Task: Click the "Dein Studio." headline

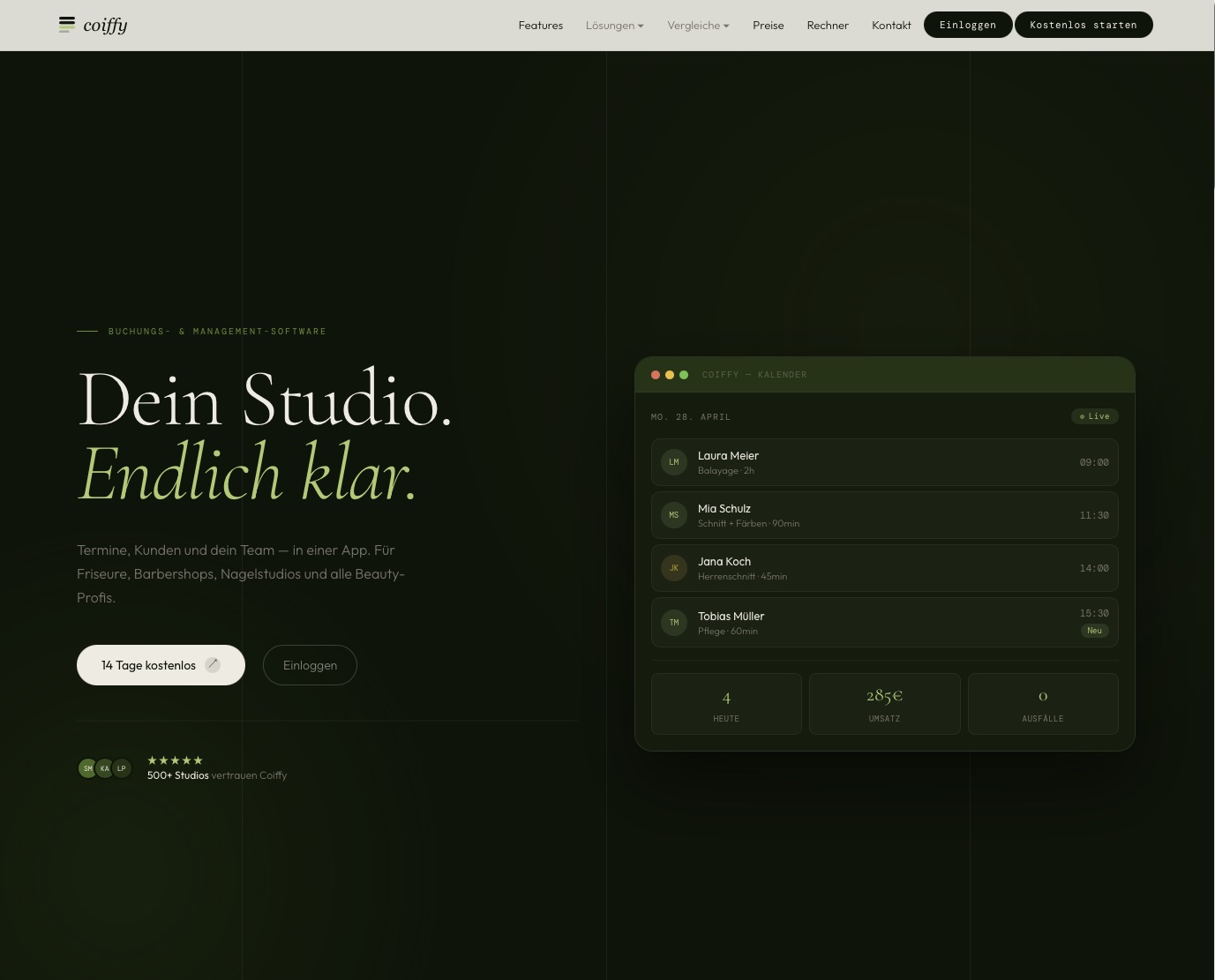Action: (x=265, y=400)
